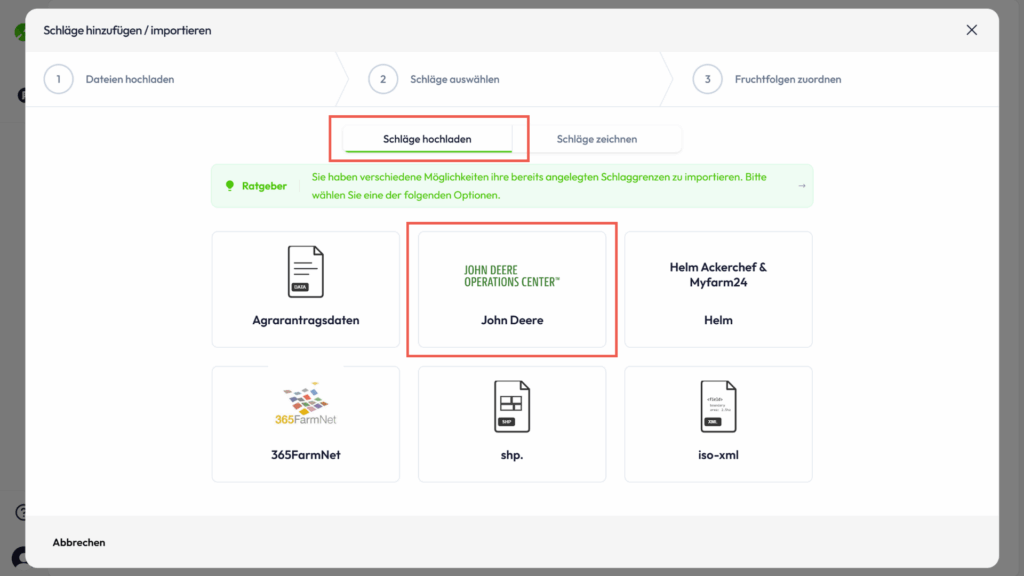Select step 3 number circle

707,79
